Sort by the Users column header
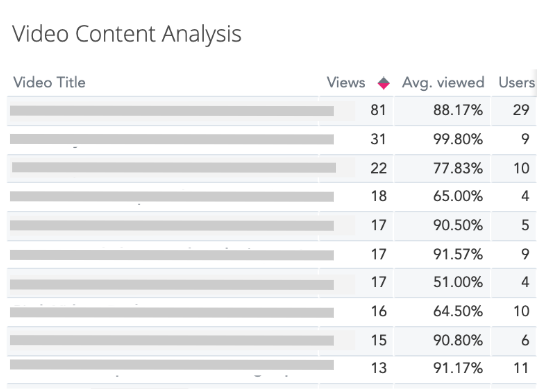 [x=517, y=82]
